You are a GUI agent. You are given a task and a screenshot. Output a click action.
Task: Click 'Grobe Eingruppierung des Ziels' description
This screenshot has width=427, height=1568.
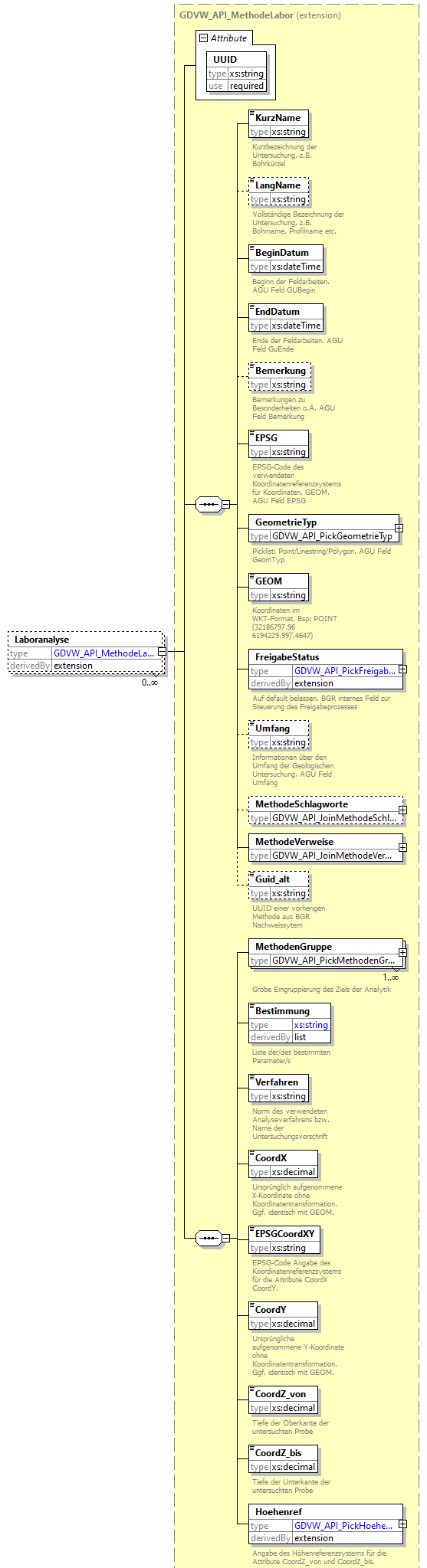click(x=321, y=990)
